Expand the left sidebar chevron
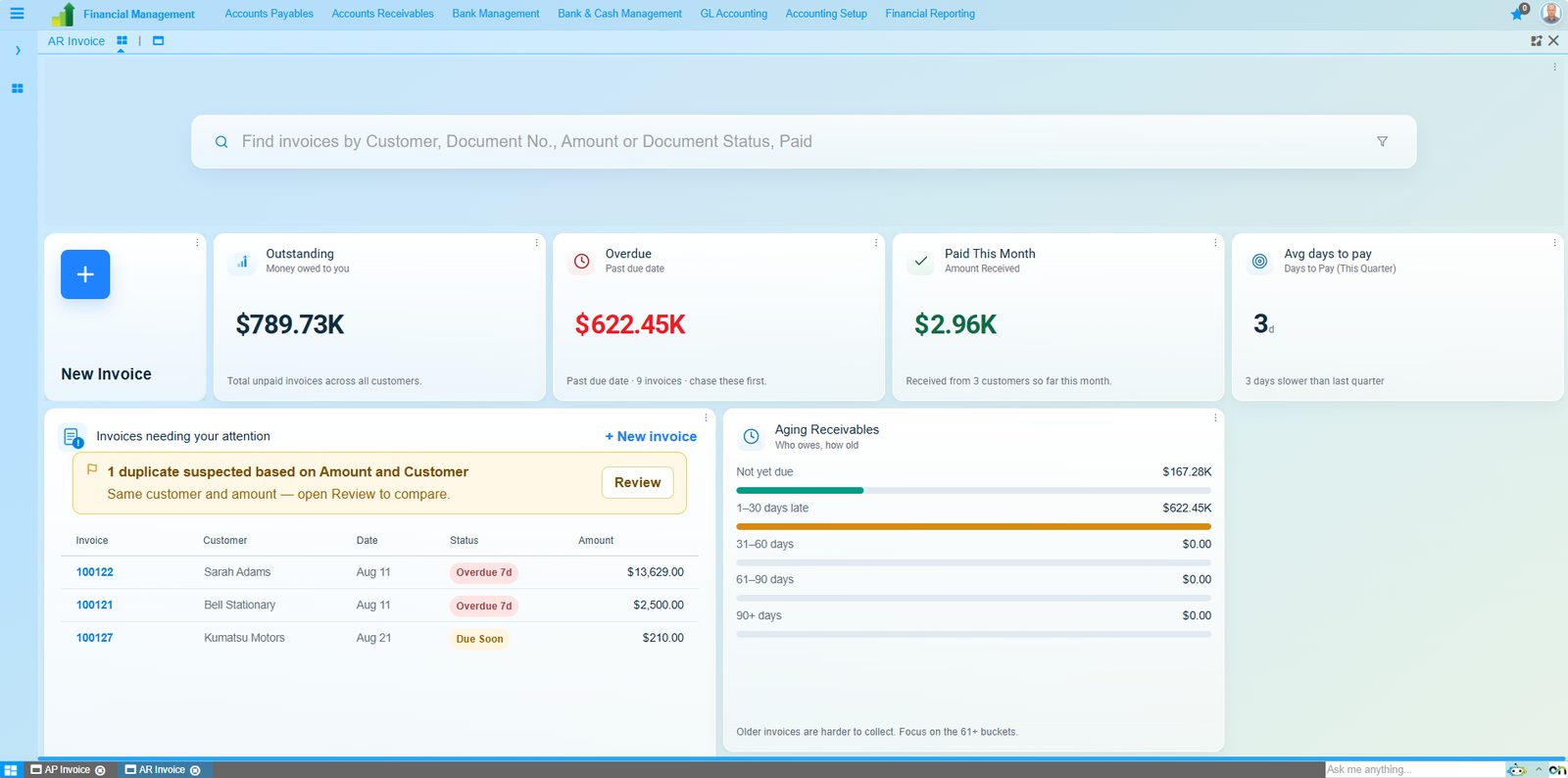 coord(18,50)
